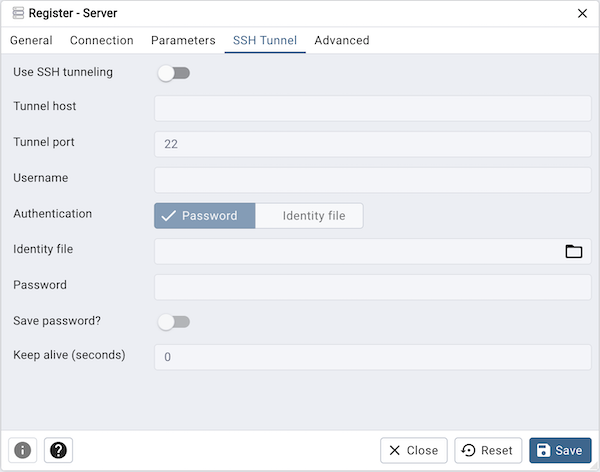Image resolution: width=600 pixels, height=472 pixels.
Task: Click into the Username text field
Action: [x=372, y=180]
